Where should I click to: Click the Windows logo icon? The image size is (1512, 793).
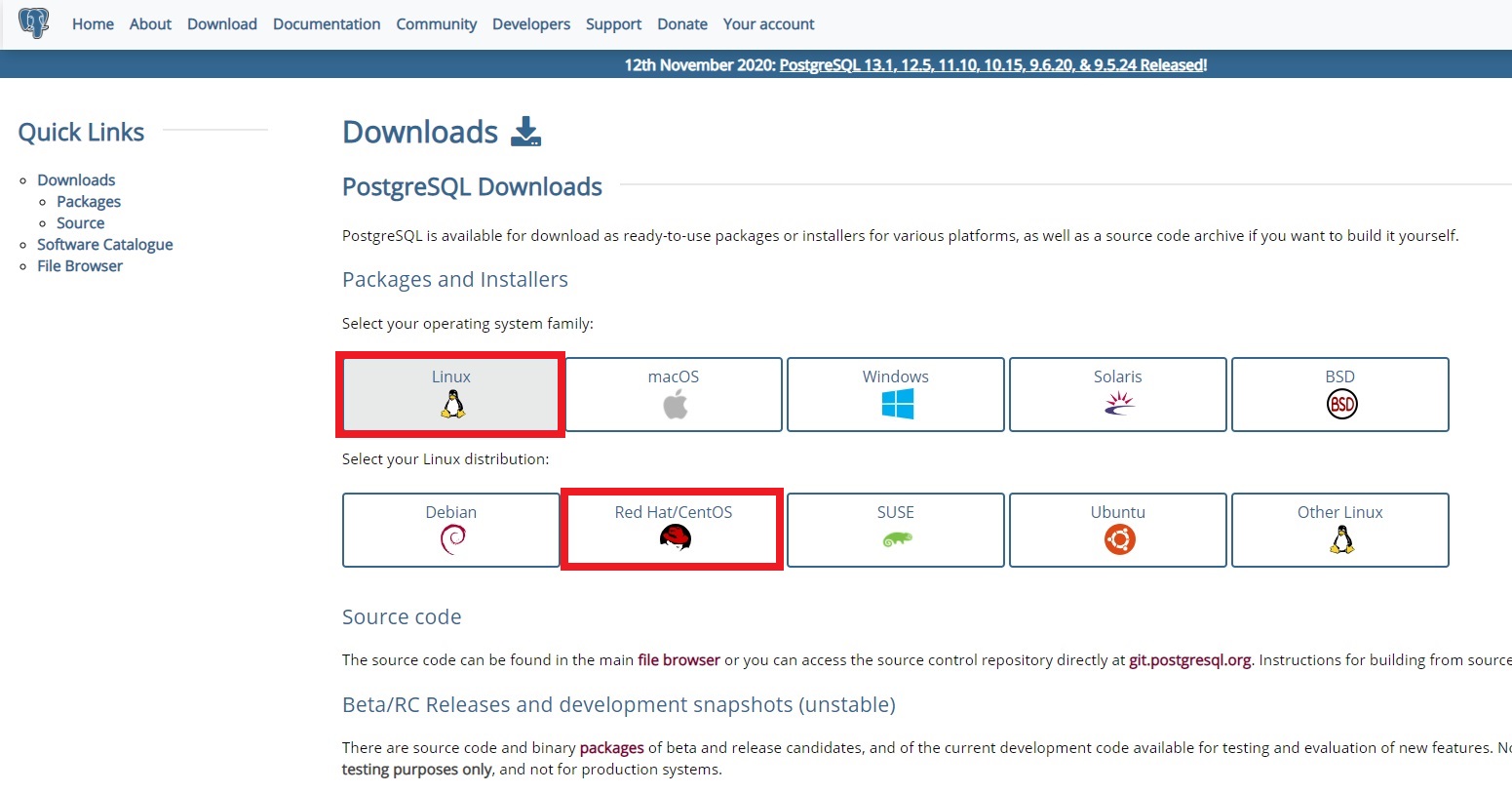[x=897, y=404]
